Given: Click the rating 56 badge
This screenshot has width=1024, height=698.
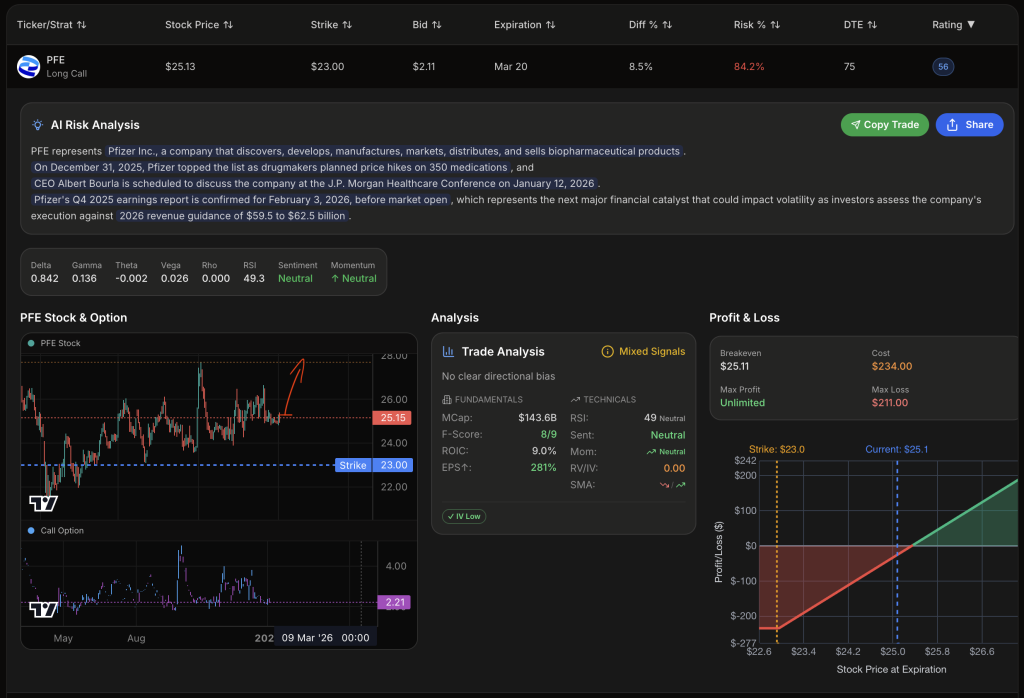Looking at the screenshot, I should coord(942,67).
